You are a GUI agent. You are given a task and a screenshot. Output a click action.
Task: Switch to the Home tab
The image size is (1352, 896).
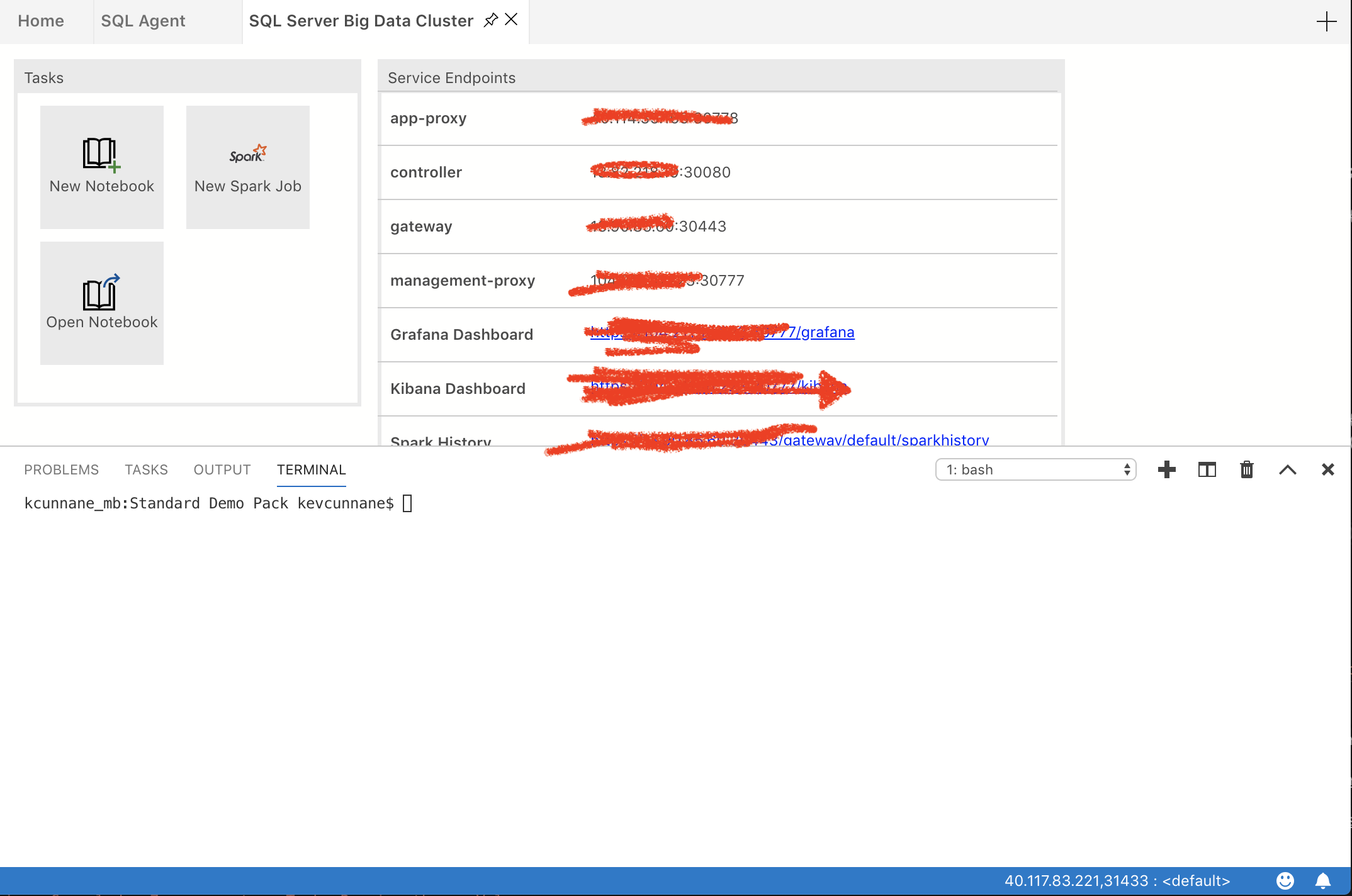pyautogui.click(x=40, y=21)
